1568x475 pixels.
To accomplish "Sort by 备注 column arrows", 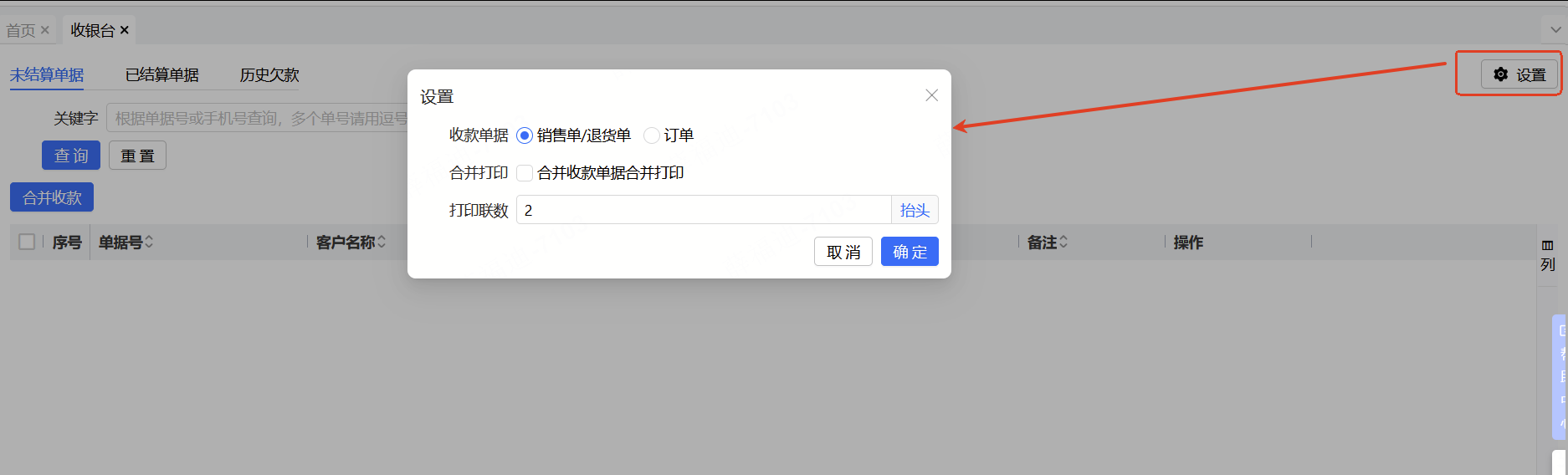I will click(x=1063, y=242).
